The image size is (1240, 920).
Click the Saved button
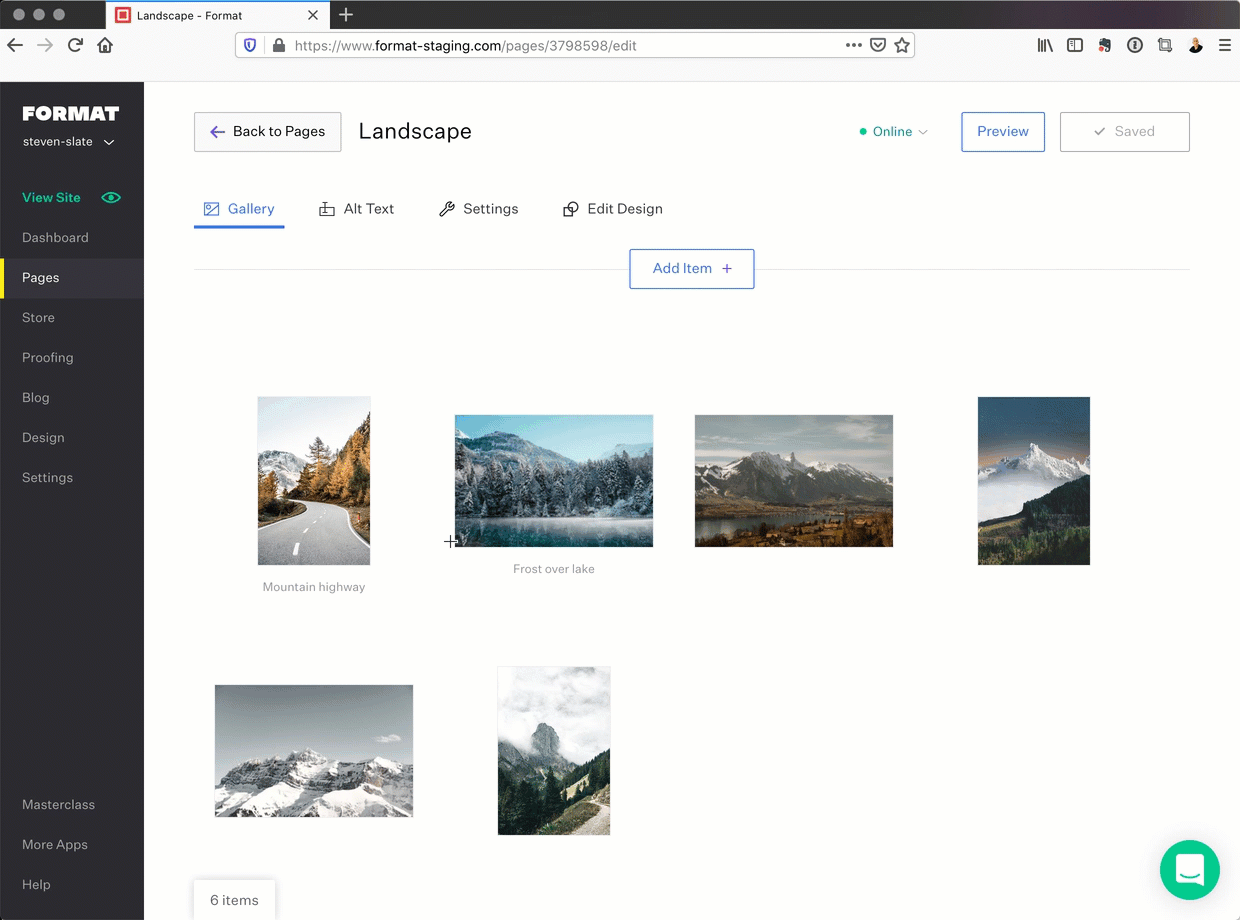point(1125,132)
